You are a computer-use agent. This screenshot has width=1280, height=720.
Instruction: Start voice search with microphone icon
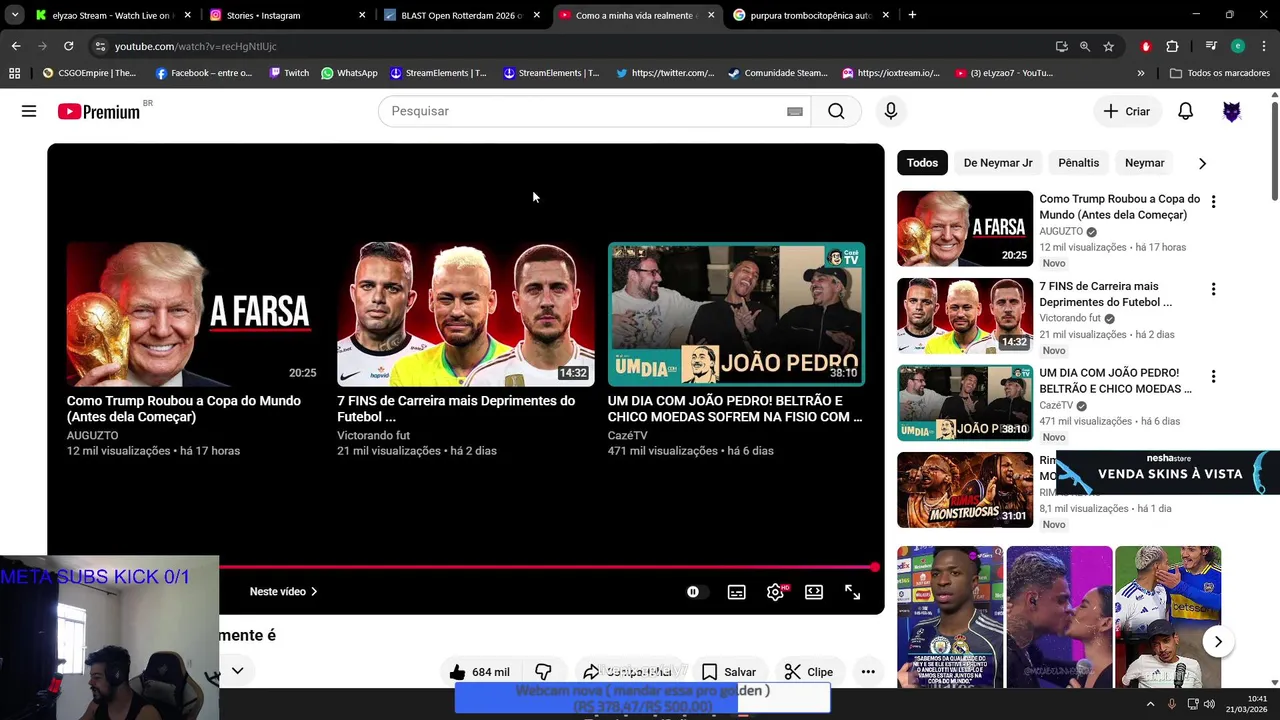coord(891,111)
